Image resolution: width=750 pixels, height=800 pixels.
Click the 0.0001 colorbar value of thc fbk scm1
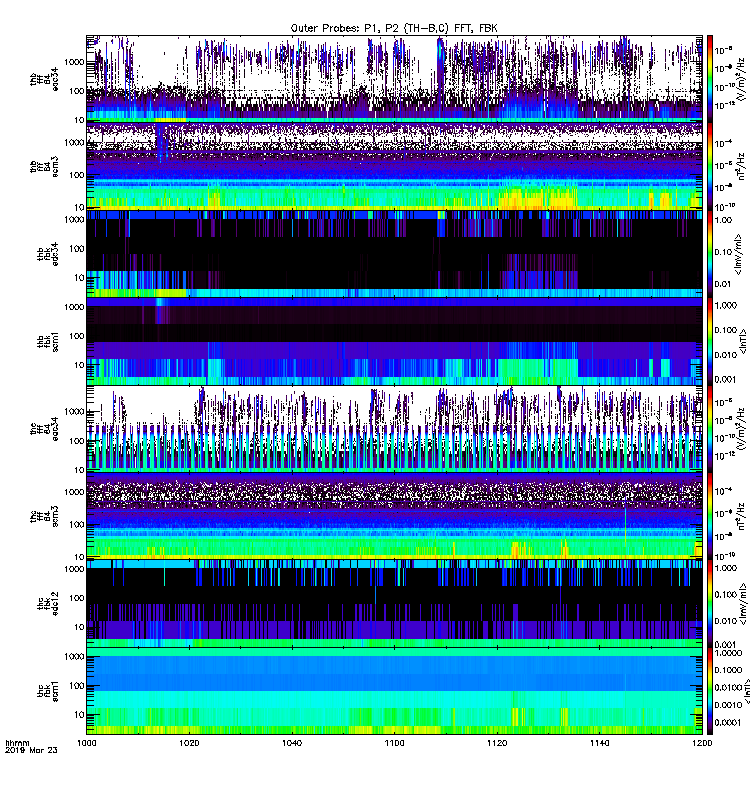pyautogui.click(x=728, y=722)
